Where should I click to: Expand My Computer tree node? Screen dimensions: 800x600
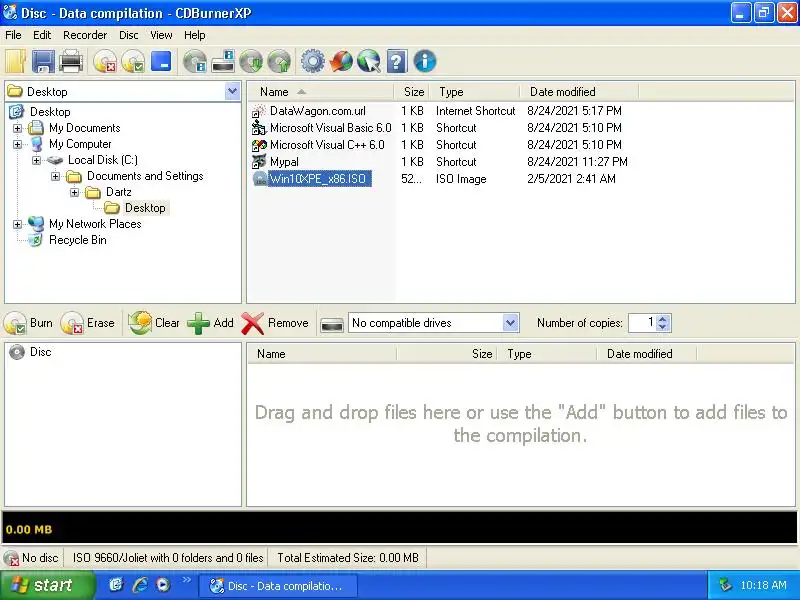[17, 144]
